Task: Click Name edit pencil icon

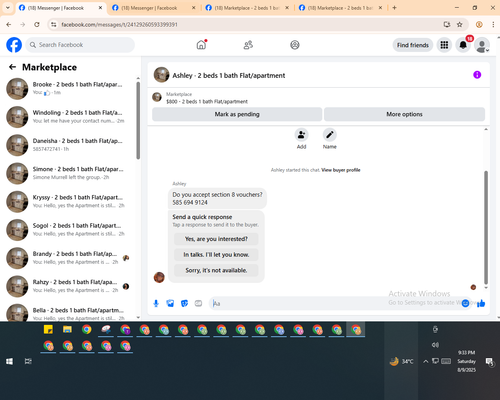Action: coord(330,135)
